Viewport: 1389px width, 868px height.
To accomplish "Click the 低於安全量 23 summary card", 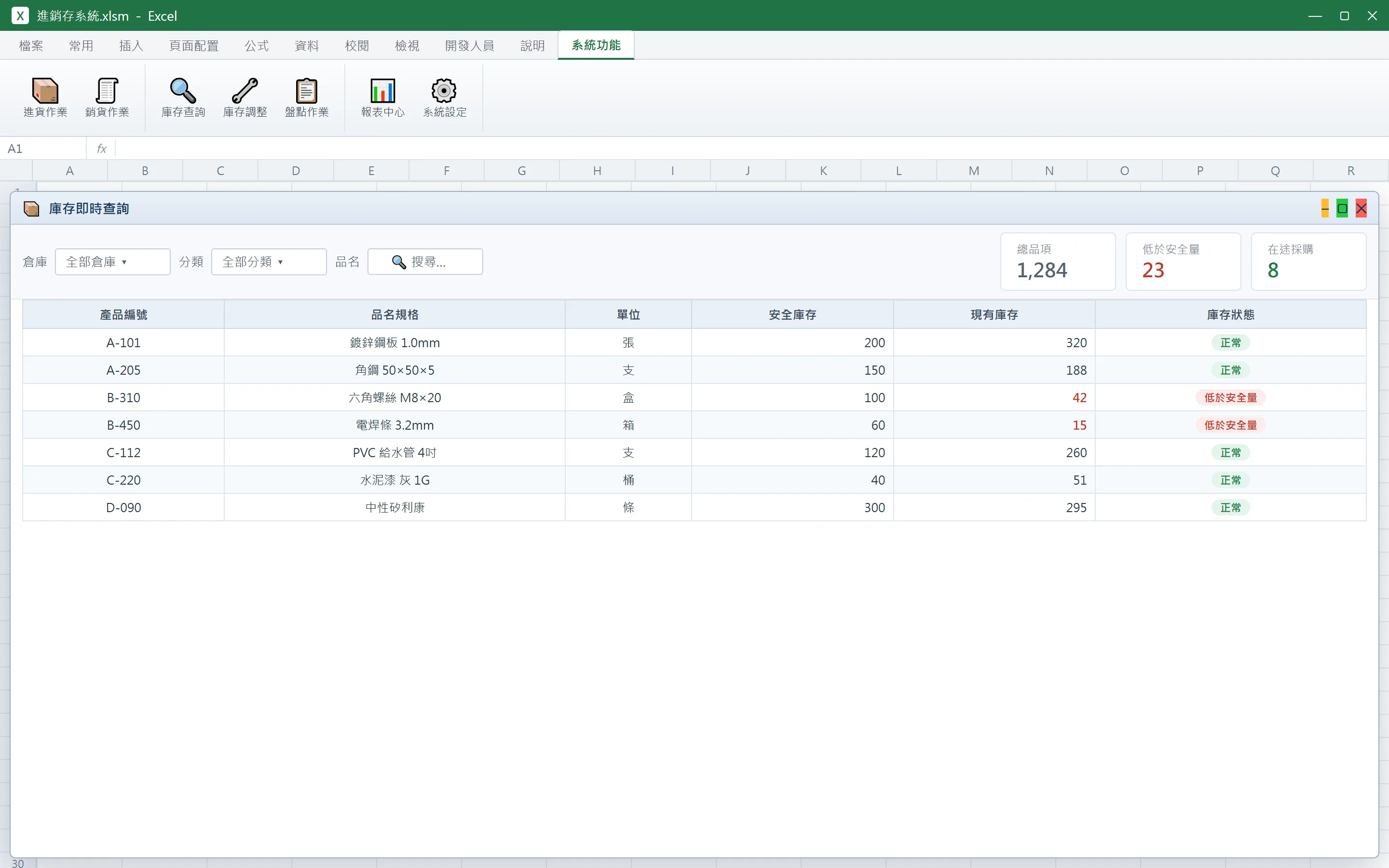I will [x=1184, y=261].
